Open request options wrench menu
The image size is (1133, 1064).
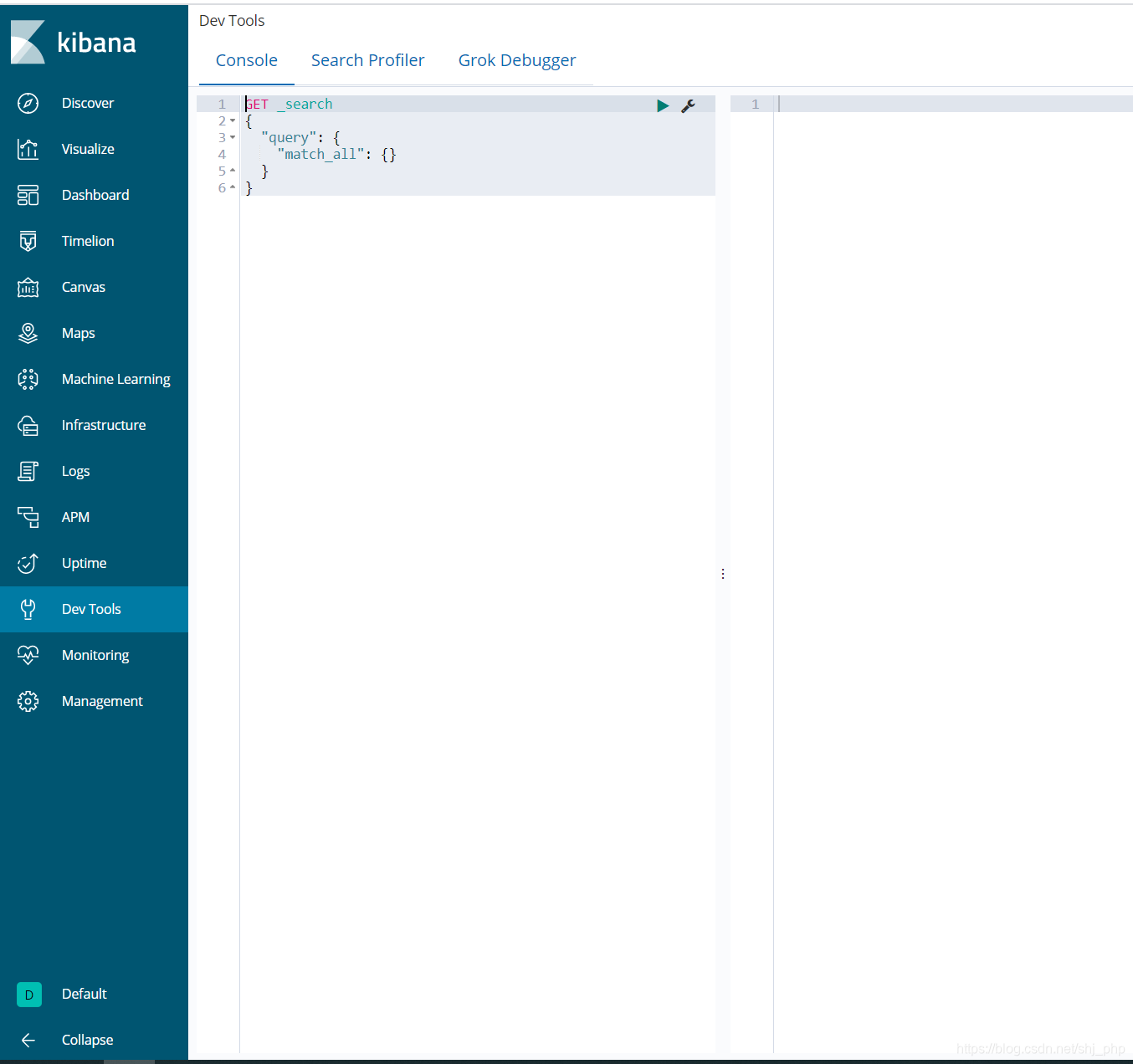pyautogui.click(x=688, y=105)
